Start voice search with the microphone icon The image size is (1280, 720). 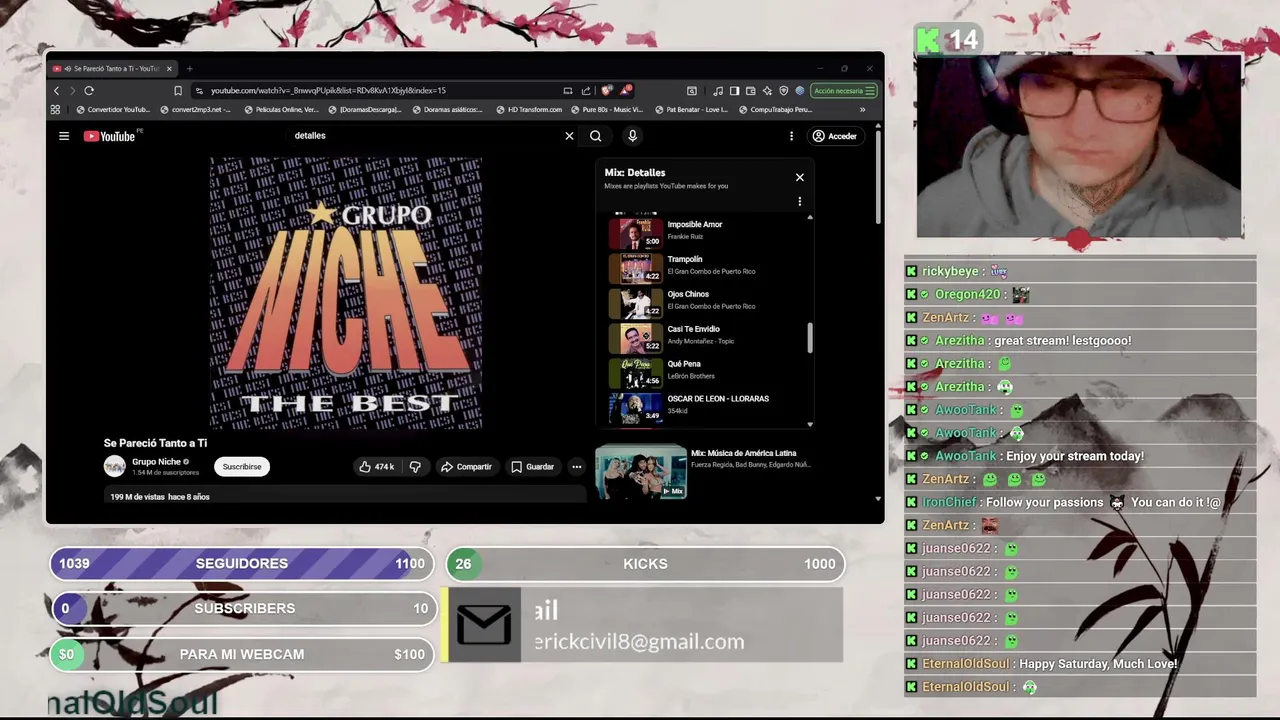[x=632, y=136]
